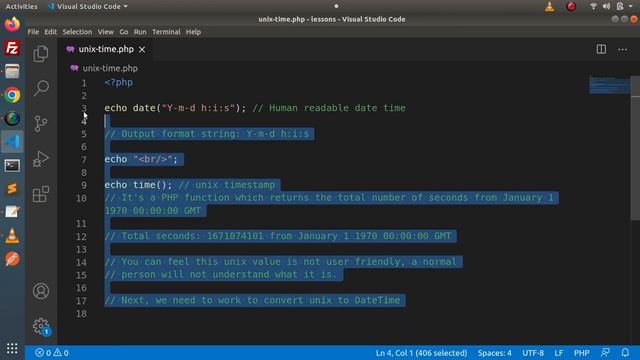Show errors and warnings in status bar
This screenshot has height=360, width=640.
point(52,353)
